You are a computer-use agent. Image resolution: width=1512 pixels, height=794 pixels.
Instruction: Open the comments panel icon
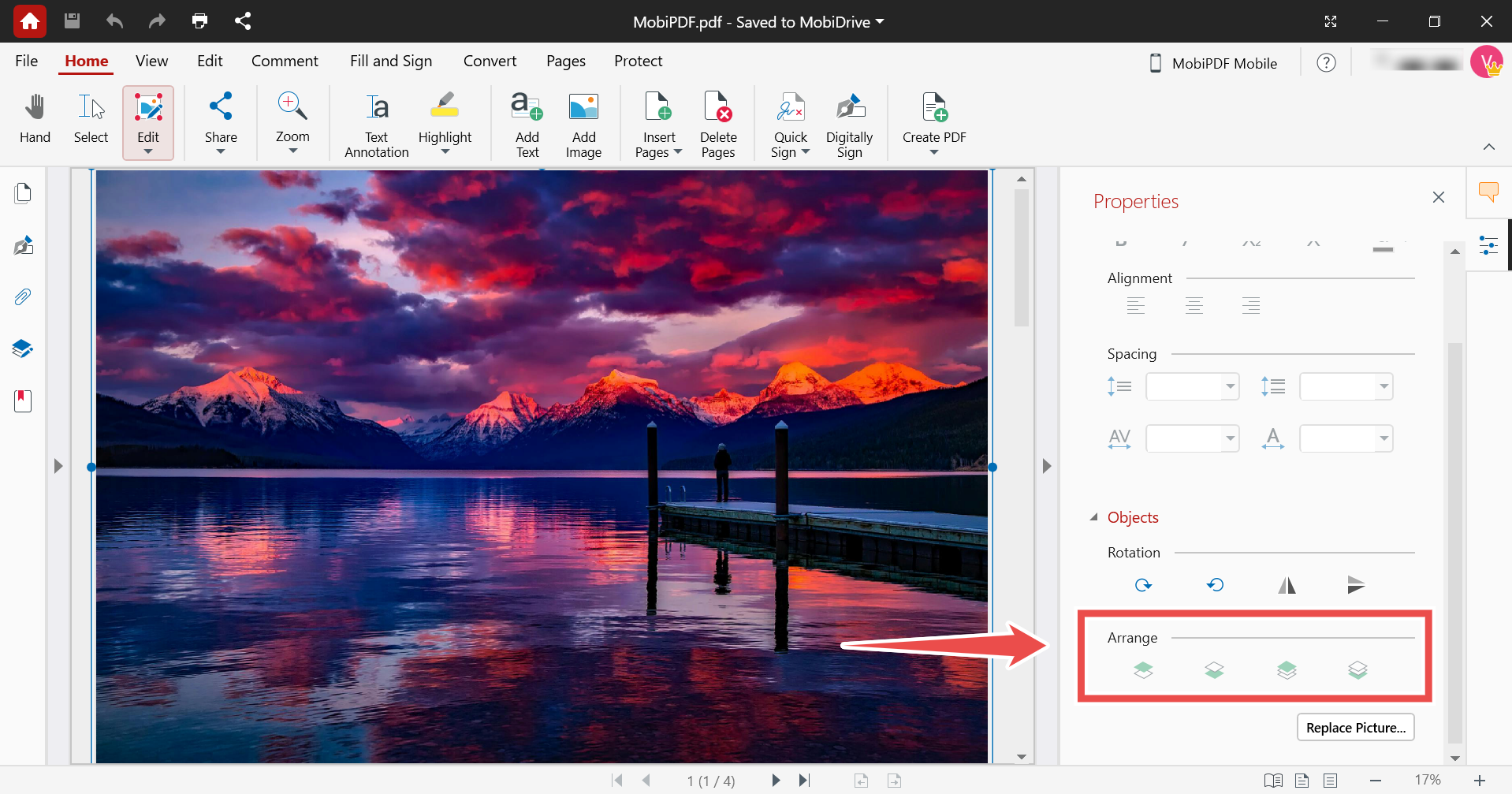point(1488,192)
